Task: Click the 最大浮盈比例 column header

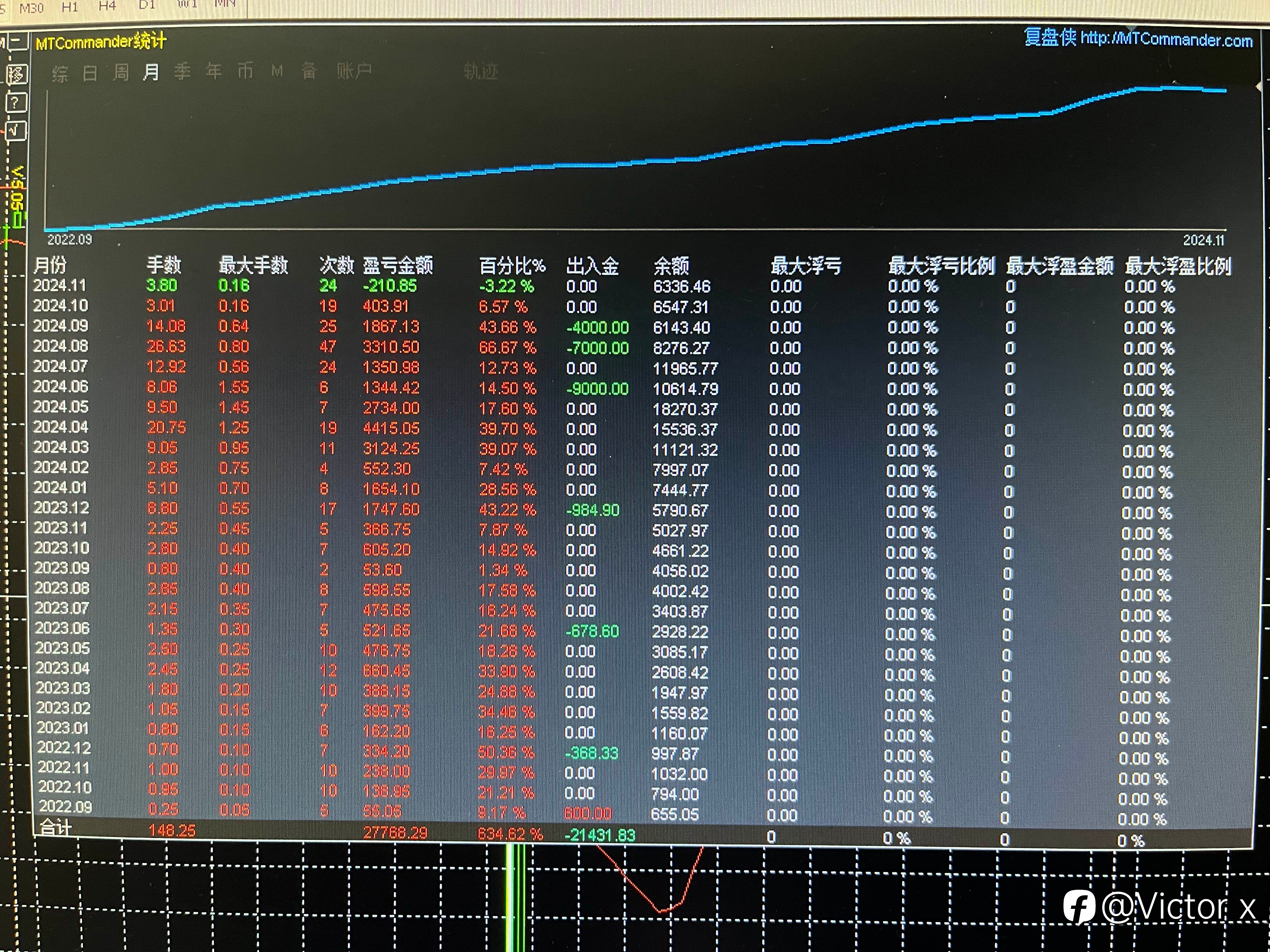Action: click(1178, 266)
